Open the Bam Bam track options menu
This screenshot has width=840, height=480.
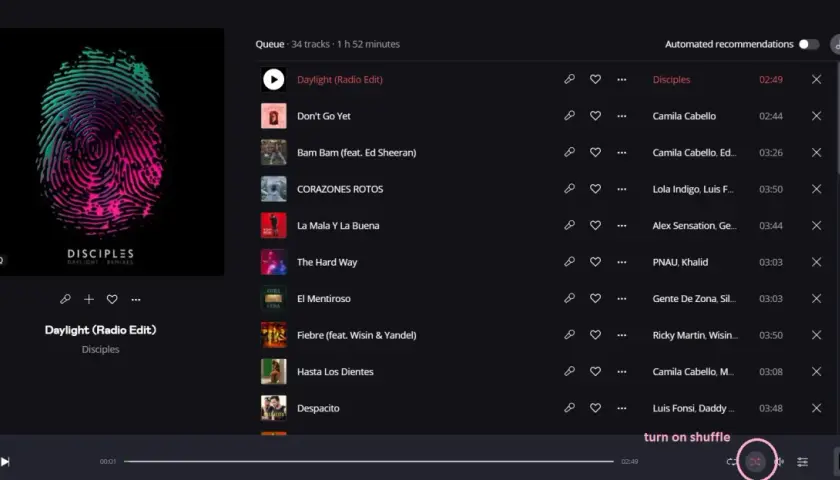[x=621, y=152]
